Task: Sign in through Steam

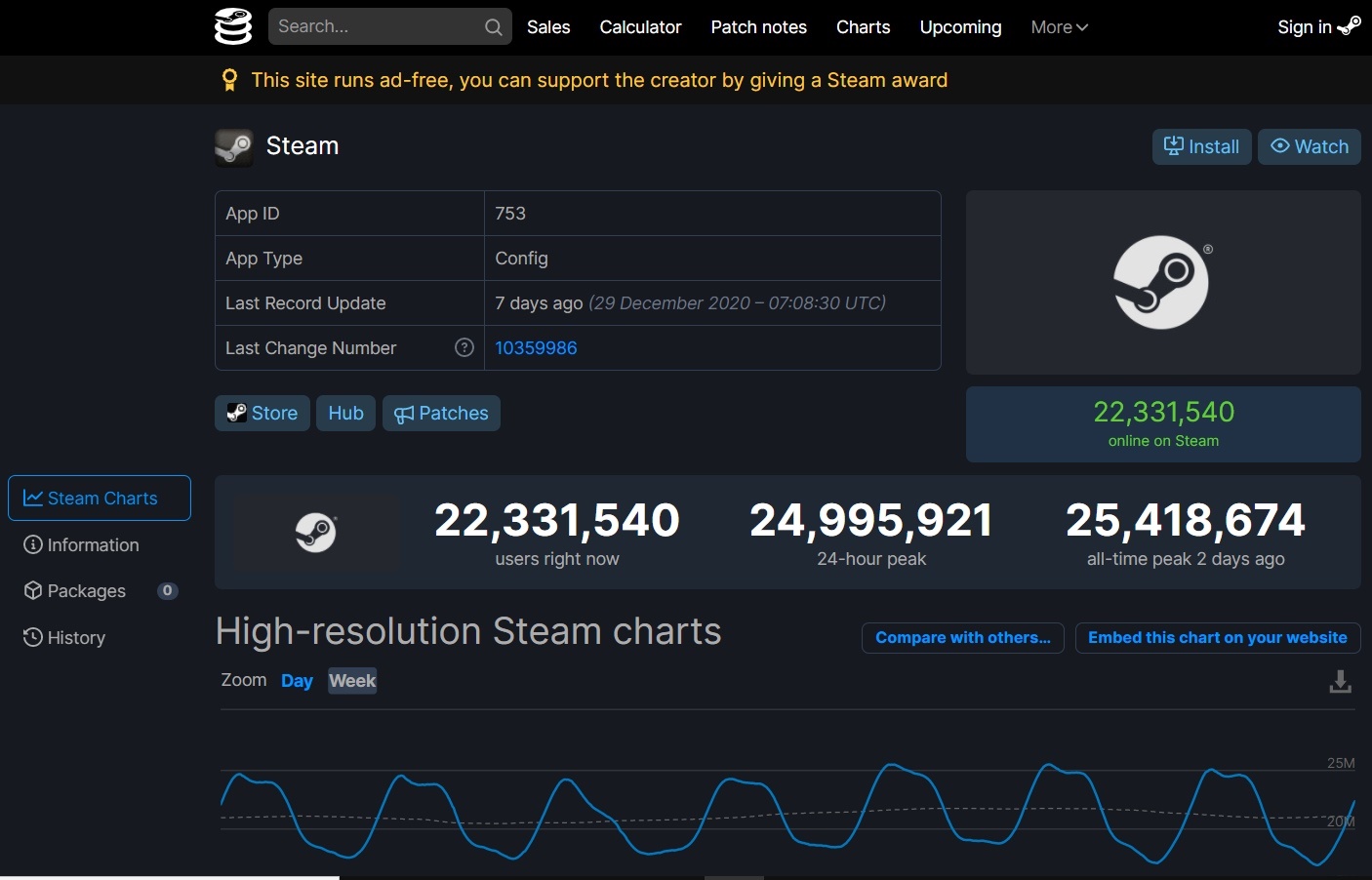Action: [1318, 27]
